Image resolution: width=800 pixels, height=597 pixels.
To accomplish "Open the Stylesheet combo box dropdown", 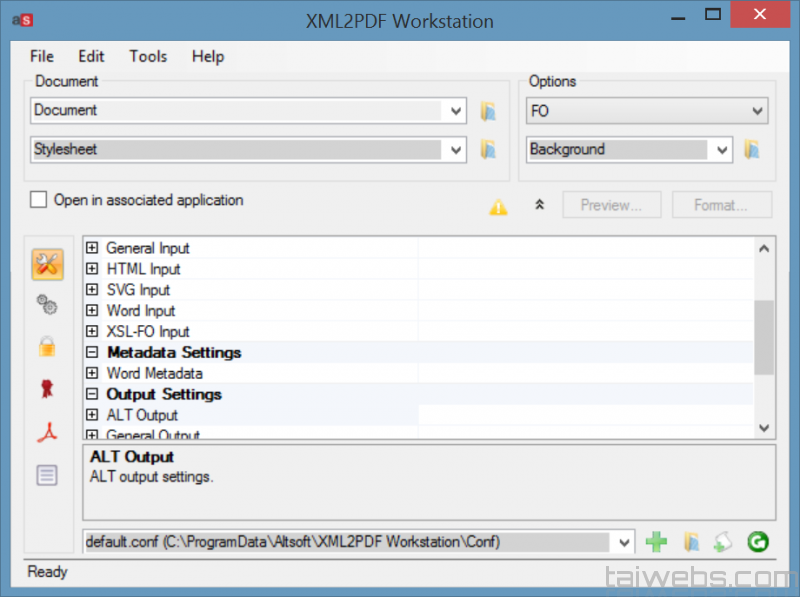I will (x=456, y=150).
